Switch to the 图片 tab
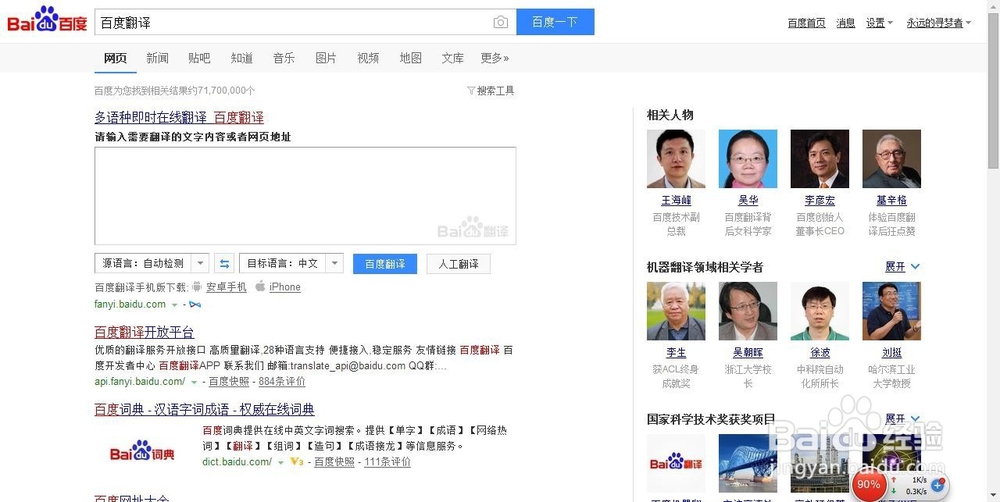Screen dimensions: 1000x502 point(326,58)
